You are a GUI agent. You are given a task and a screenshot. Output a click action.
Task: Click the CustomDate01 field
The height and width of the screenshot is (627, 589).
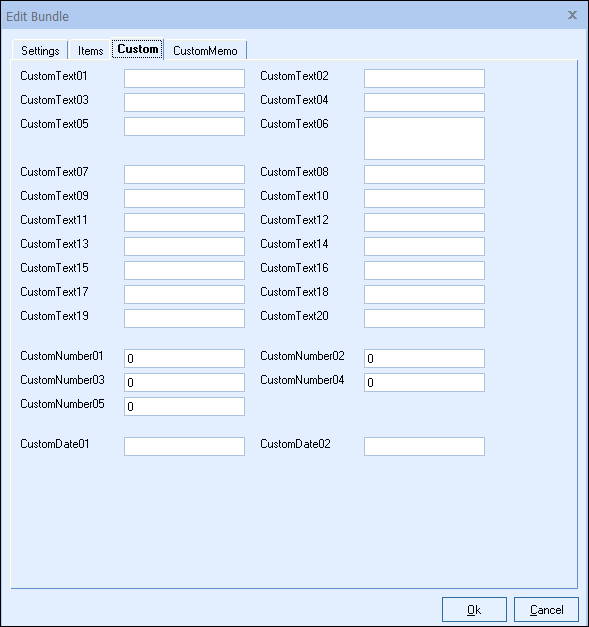184,446
